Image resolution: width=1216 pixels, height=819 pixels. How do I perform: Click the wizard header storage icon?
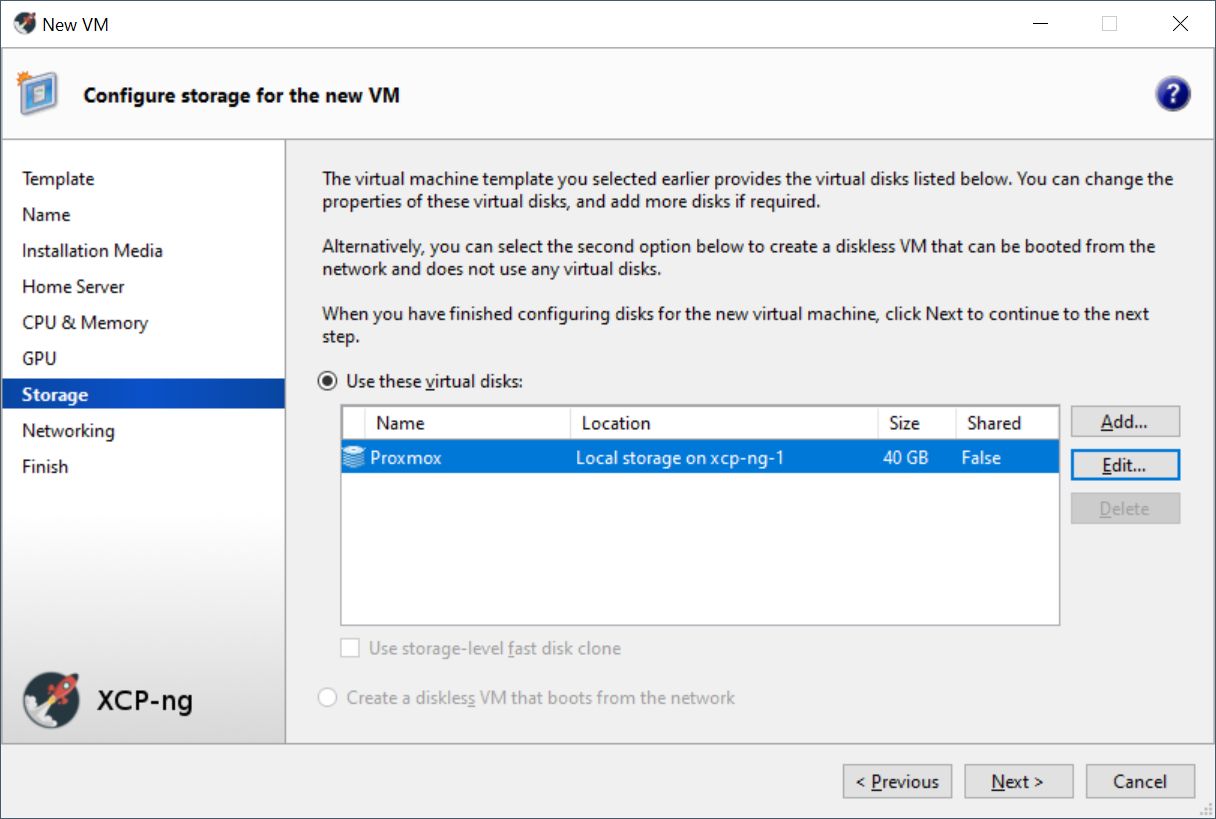[x=37, y=94]
